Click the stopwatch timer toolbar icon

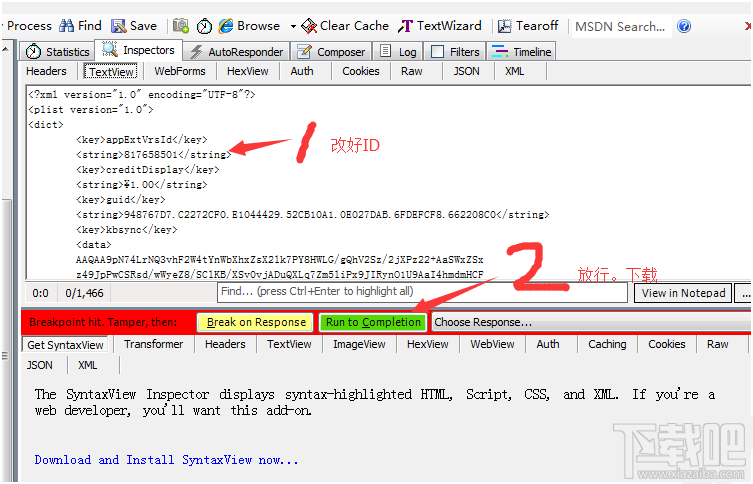(x=204, y=26)
